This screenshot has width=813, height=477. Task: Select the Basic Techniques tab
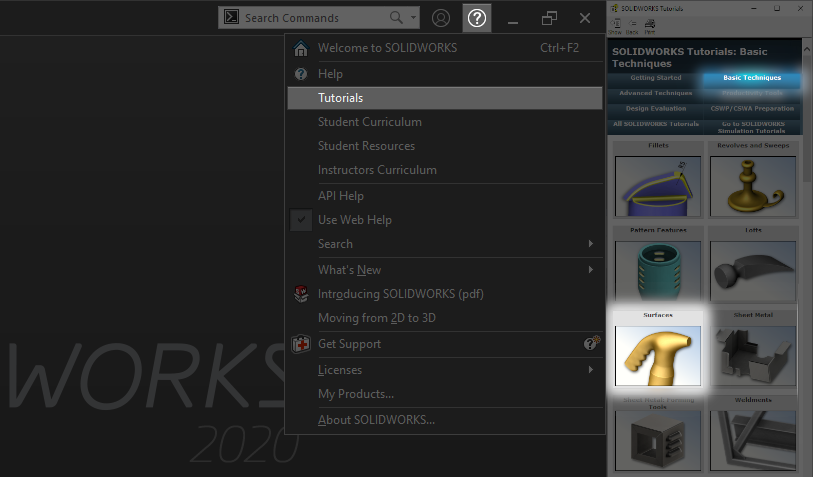752,78
